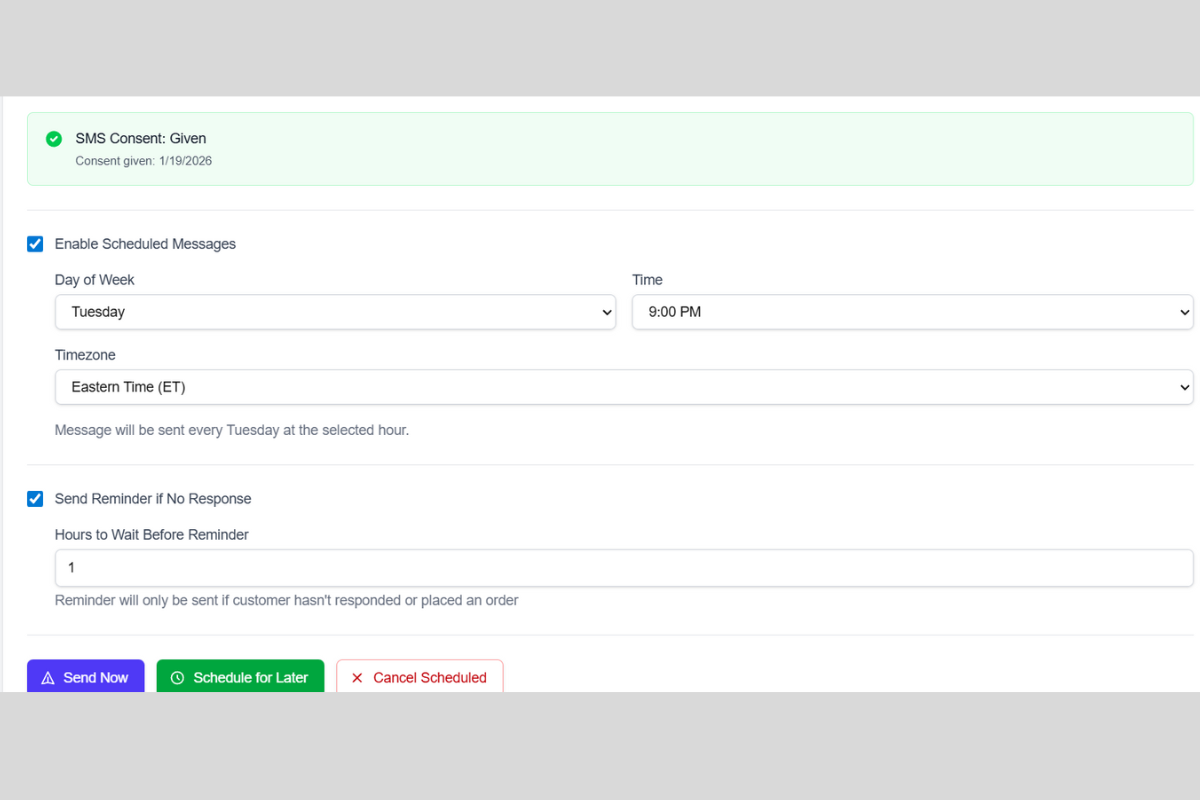Viewport: 1200px width, 800px height.
Task: Click Cancel Scheduled
Action: [x=420, y=677]
